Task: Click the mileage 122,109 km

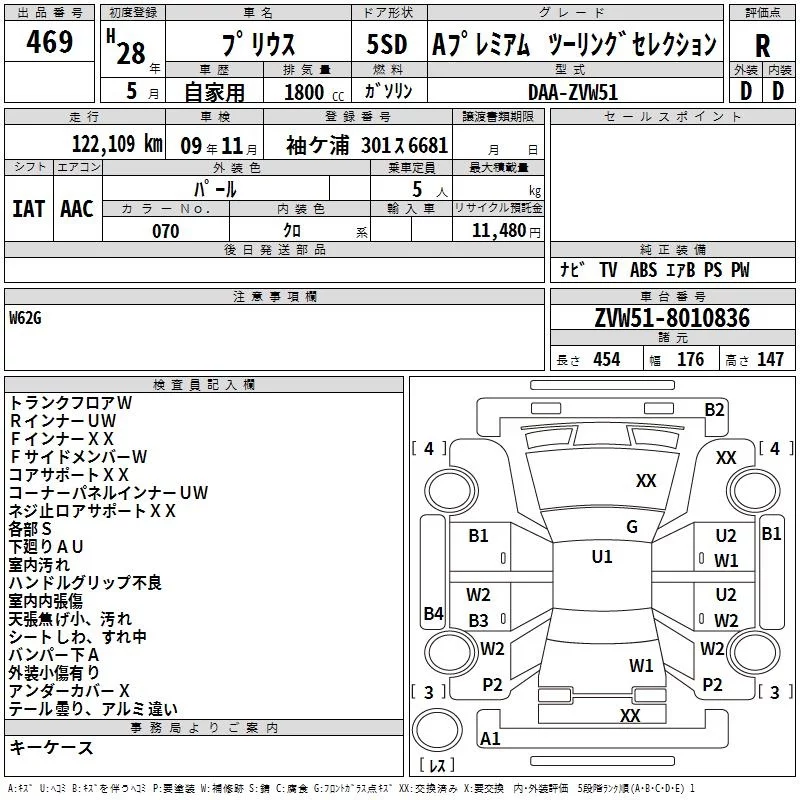Action: 117,144
